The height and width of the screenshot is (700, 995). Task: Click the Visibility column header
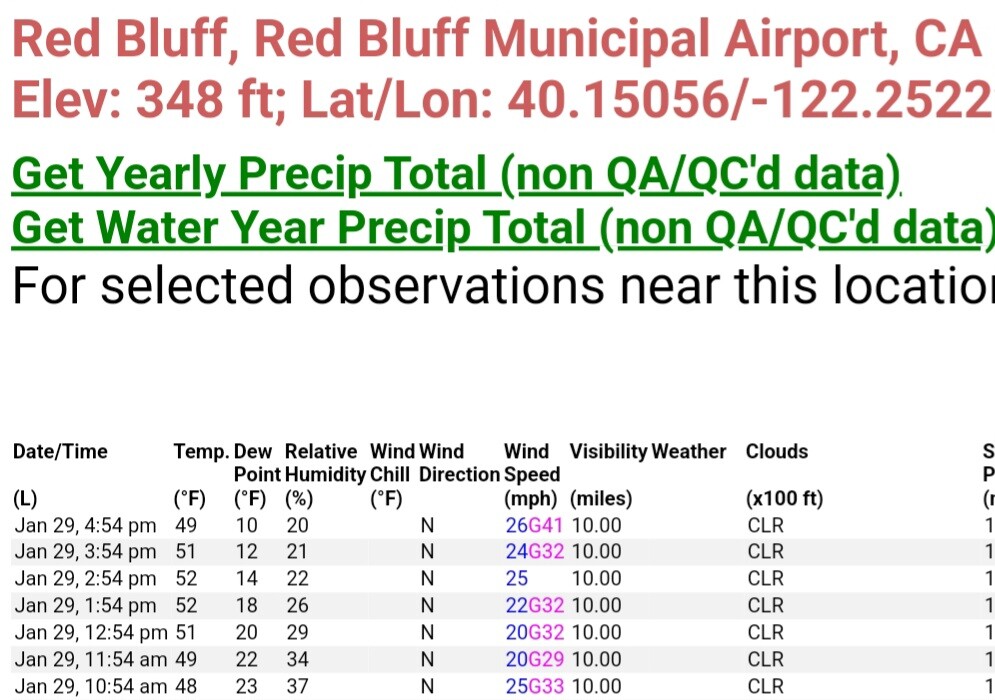(x=609, y=451)
